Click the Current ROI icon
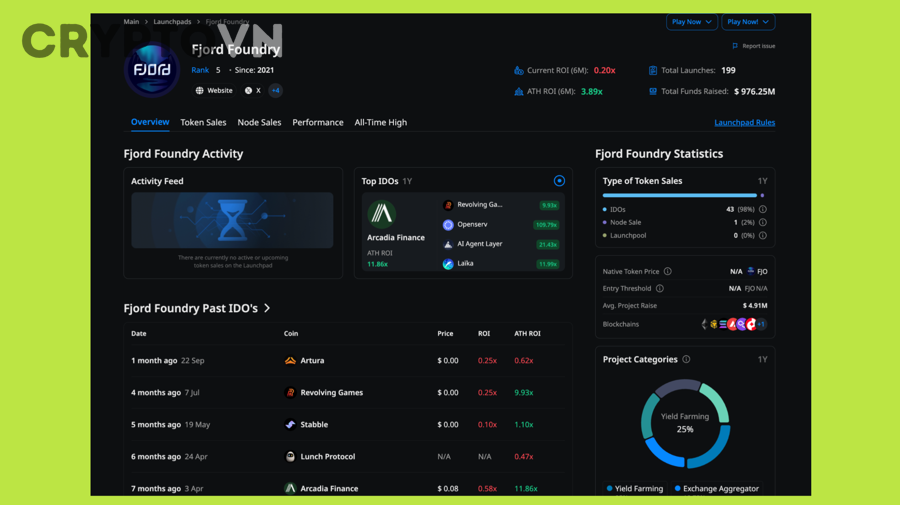 tap(519, 71)
